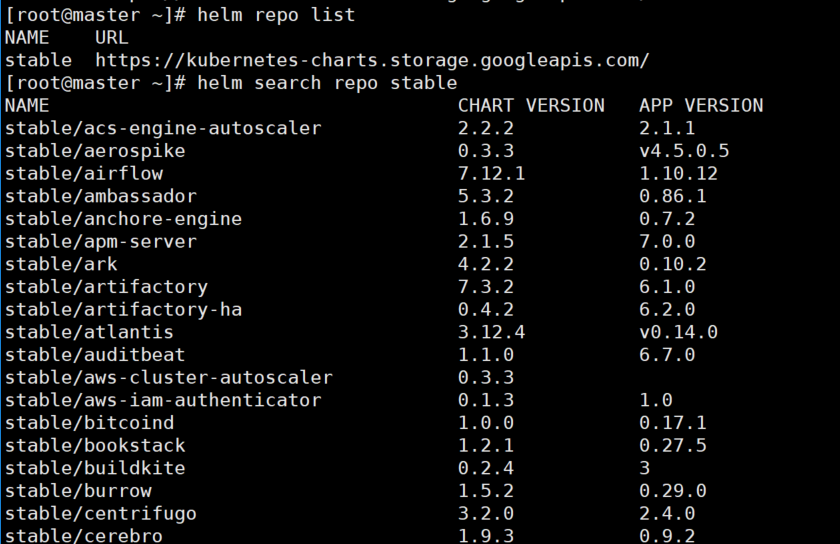Select stable/ark chart name
Image resolution: width=840 pixels, height=544 pixels.
click(x=61, y=264)
